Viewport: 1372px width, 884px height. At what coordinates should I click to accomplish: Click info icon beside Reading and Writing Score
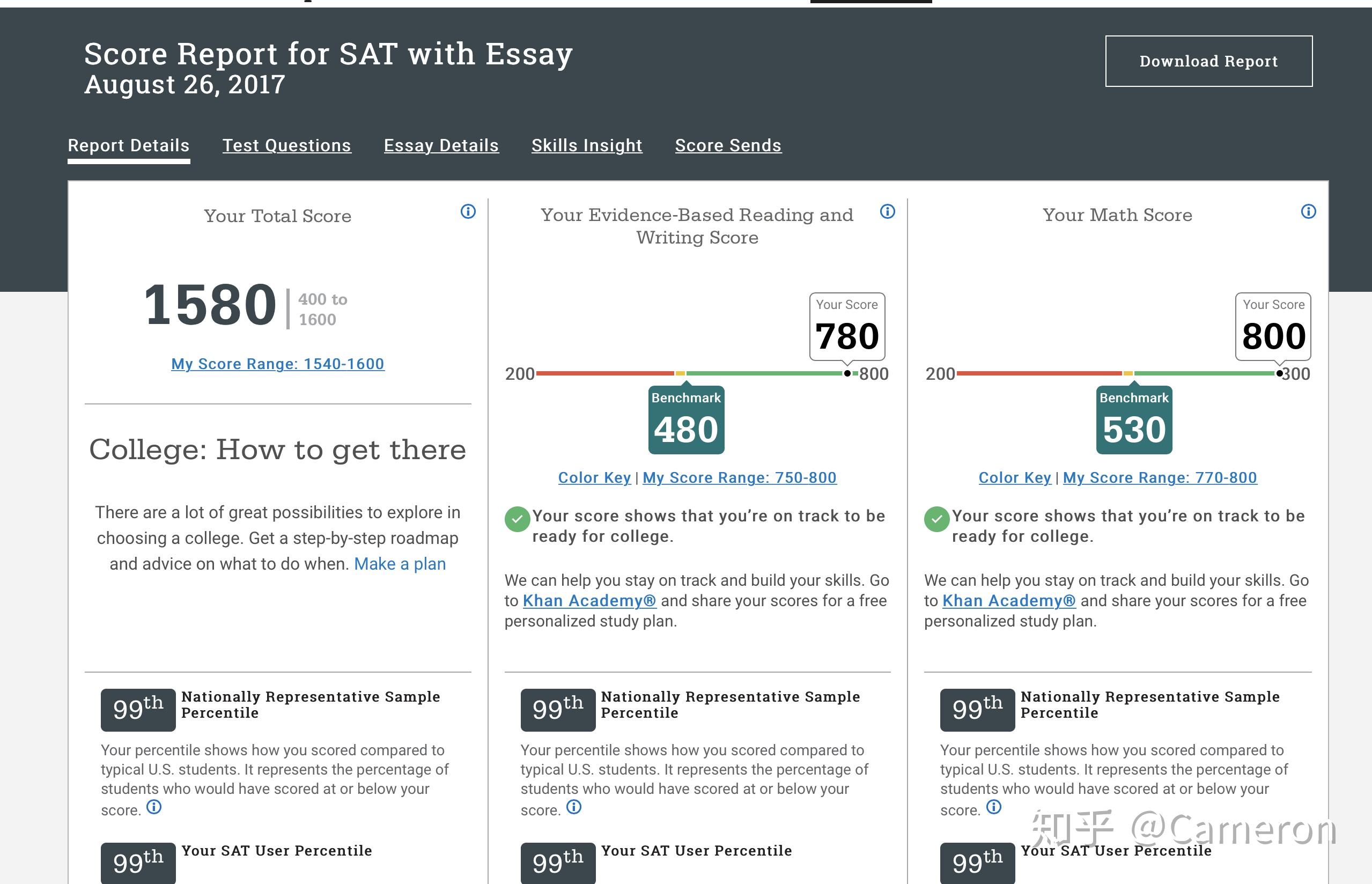[887, 212]
